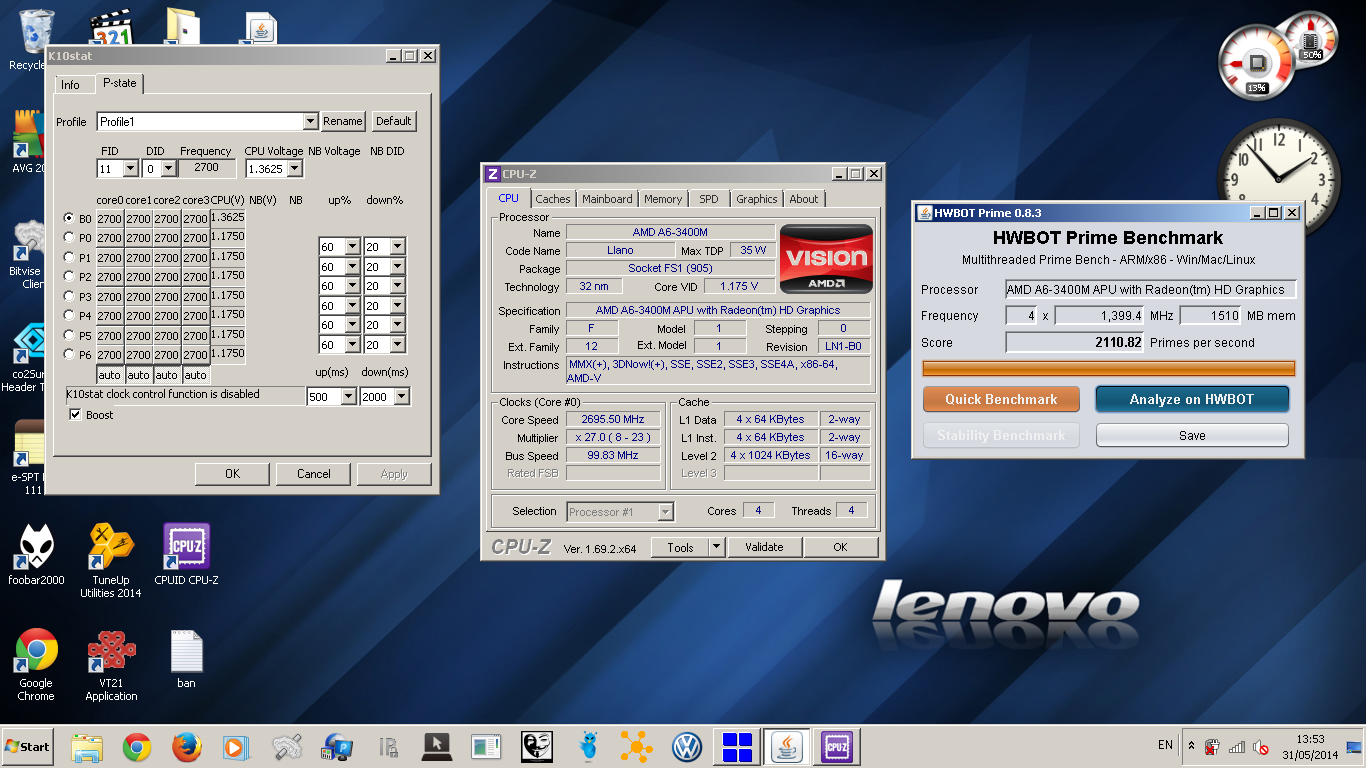The image size is (1366, 768).
Task: Click the Guy Fawkes mask taskbar icon
Action: (x=537, y=747)
